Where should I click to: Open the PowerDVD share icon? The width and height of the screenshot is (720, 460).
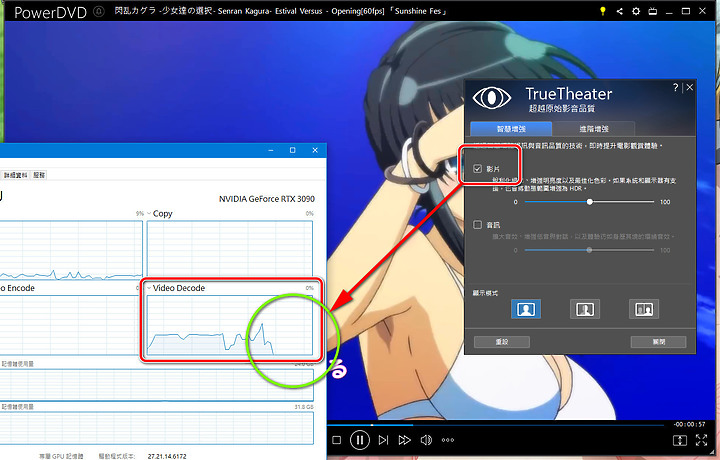(619, 11)
